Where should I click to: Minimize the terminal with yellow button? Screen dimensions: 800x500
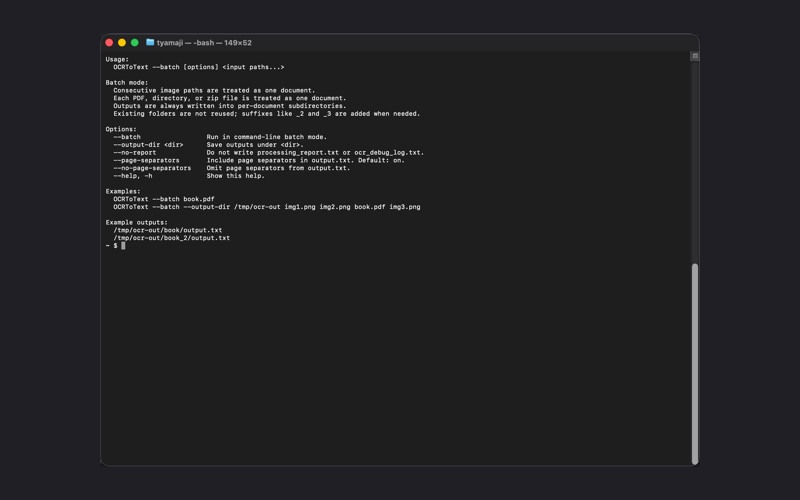tap(122, 43)
